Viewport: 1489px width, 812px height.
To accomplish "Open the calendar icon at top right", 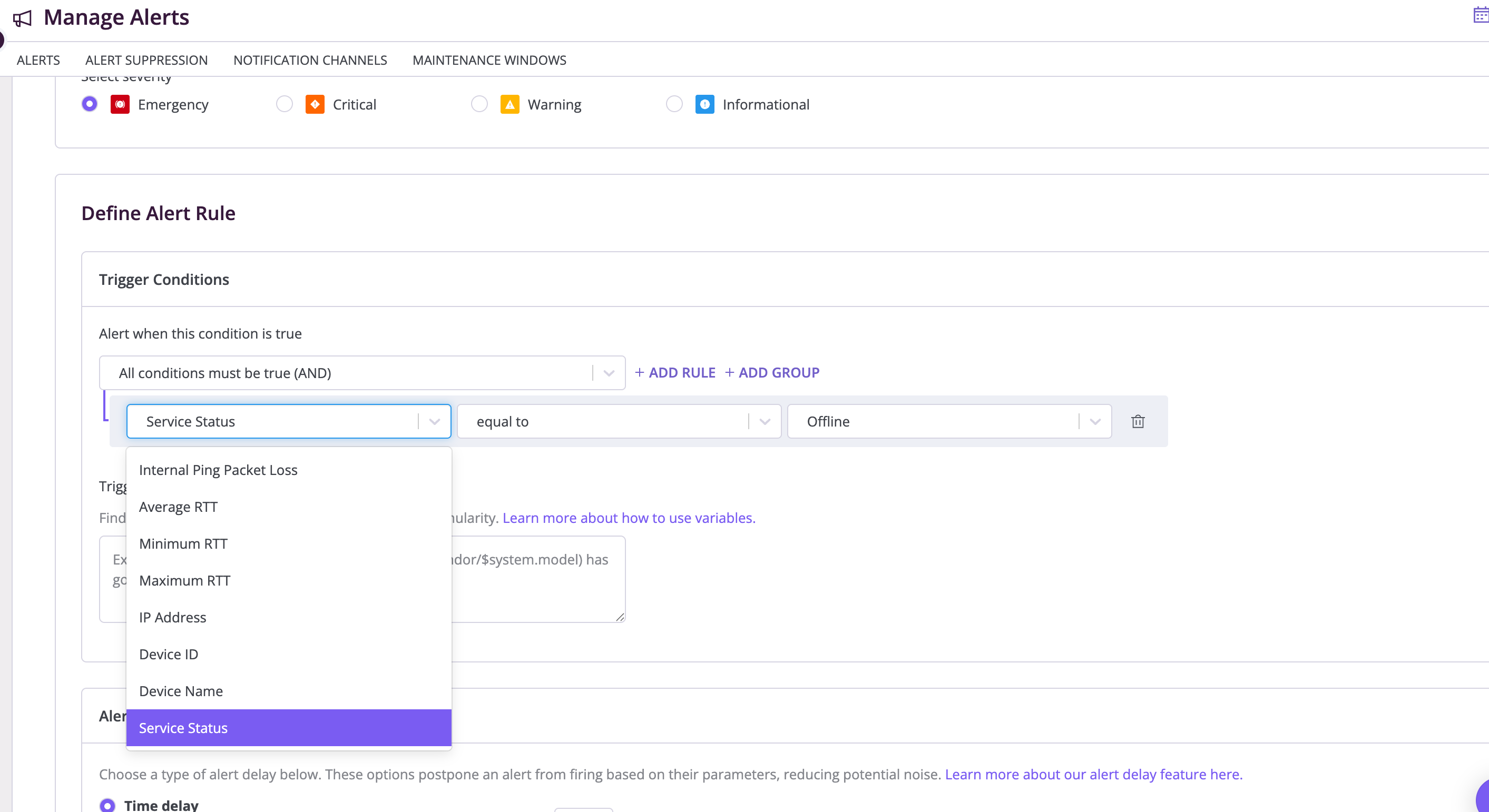I will click(x=1481, y=14).
